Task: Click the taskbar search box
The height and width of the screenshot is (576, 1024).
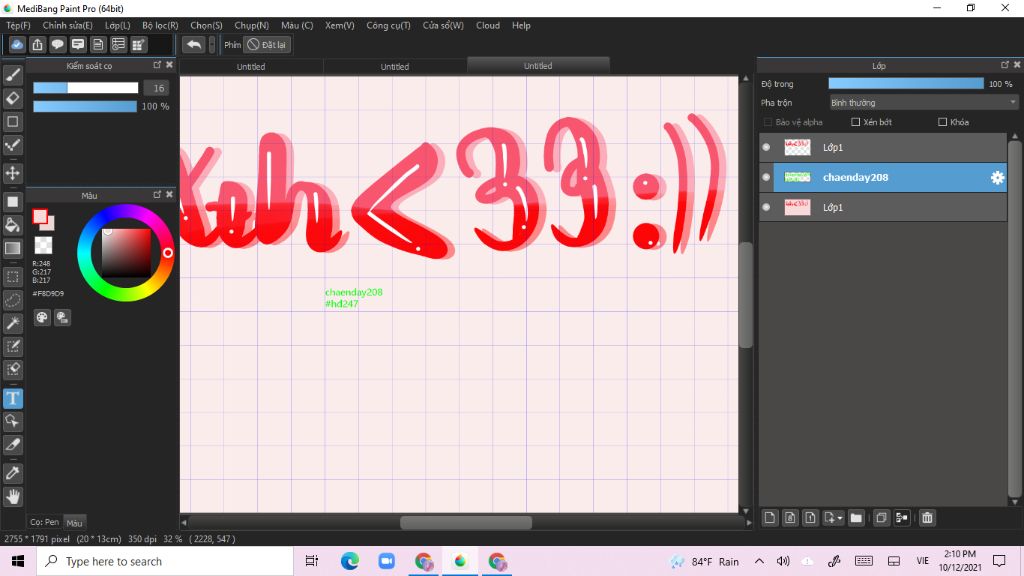Action: tap(165, 561)
